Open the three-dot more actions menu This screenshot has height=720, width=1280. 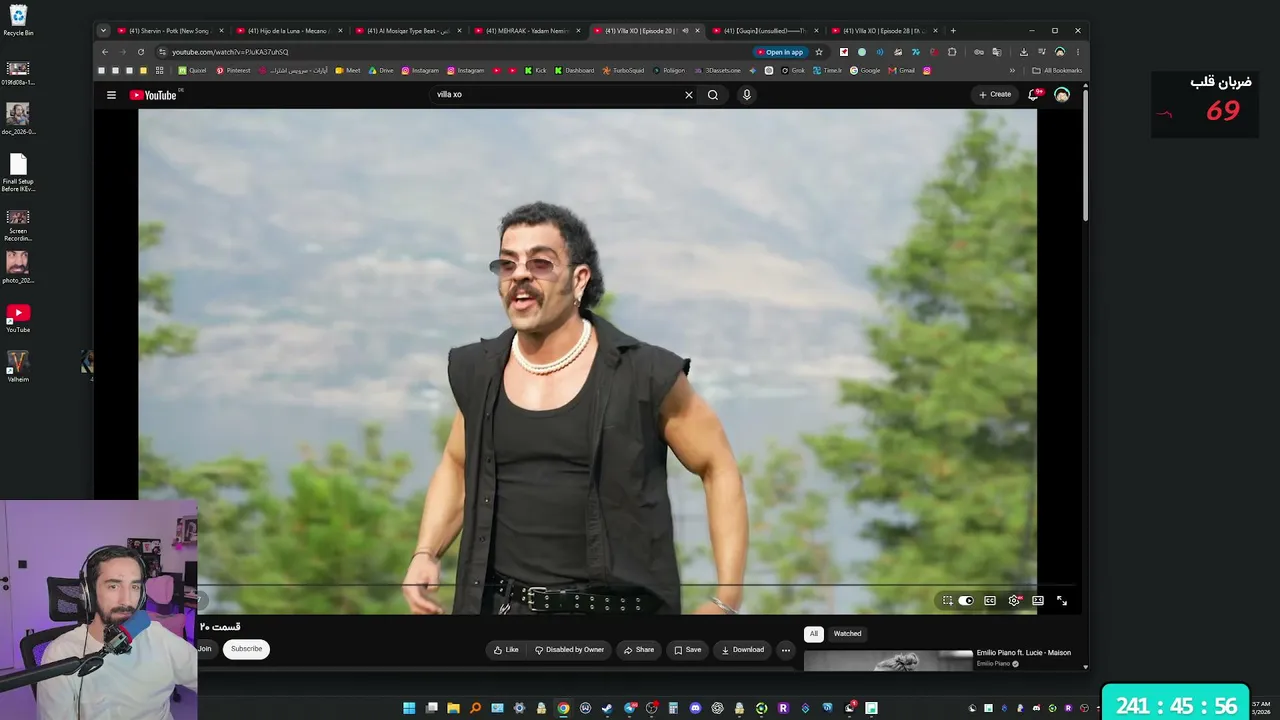pyautogui.click(x=786, y=650)
